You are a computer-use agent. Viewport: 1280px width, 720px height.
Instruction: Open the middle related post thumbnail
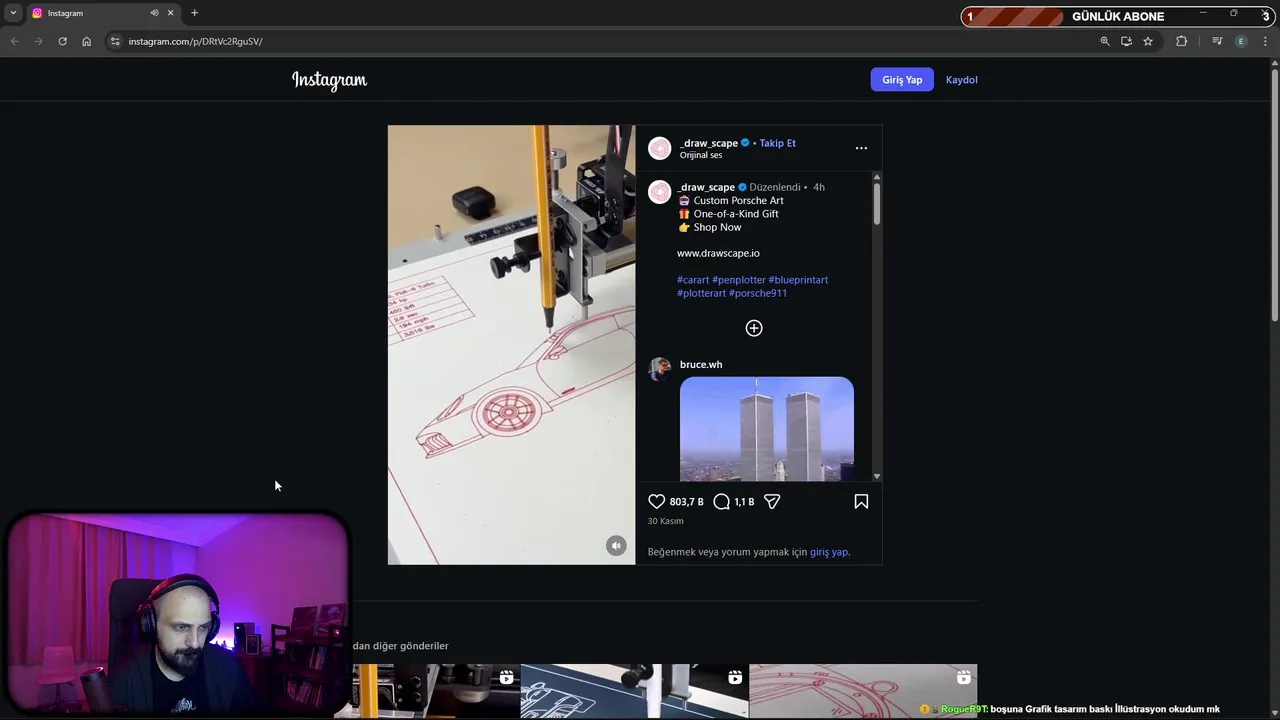634,691
